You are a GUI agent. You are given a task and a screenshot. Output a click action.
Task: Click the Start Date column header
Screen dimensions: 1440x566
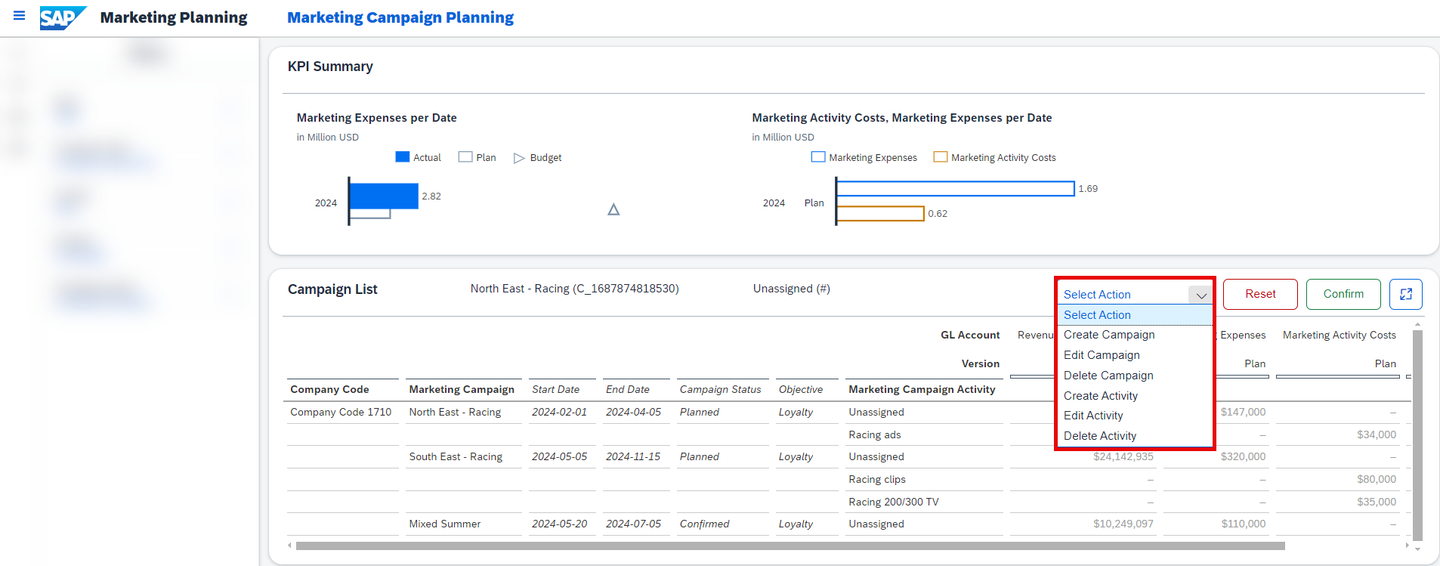point(556,390)
